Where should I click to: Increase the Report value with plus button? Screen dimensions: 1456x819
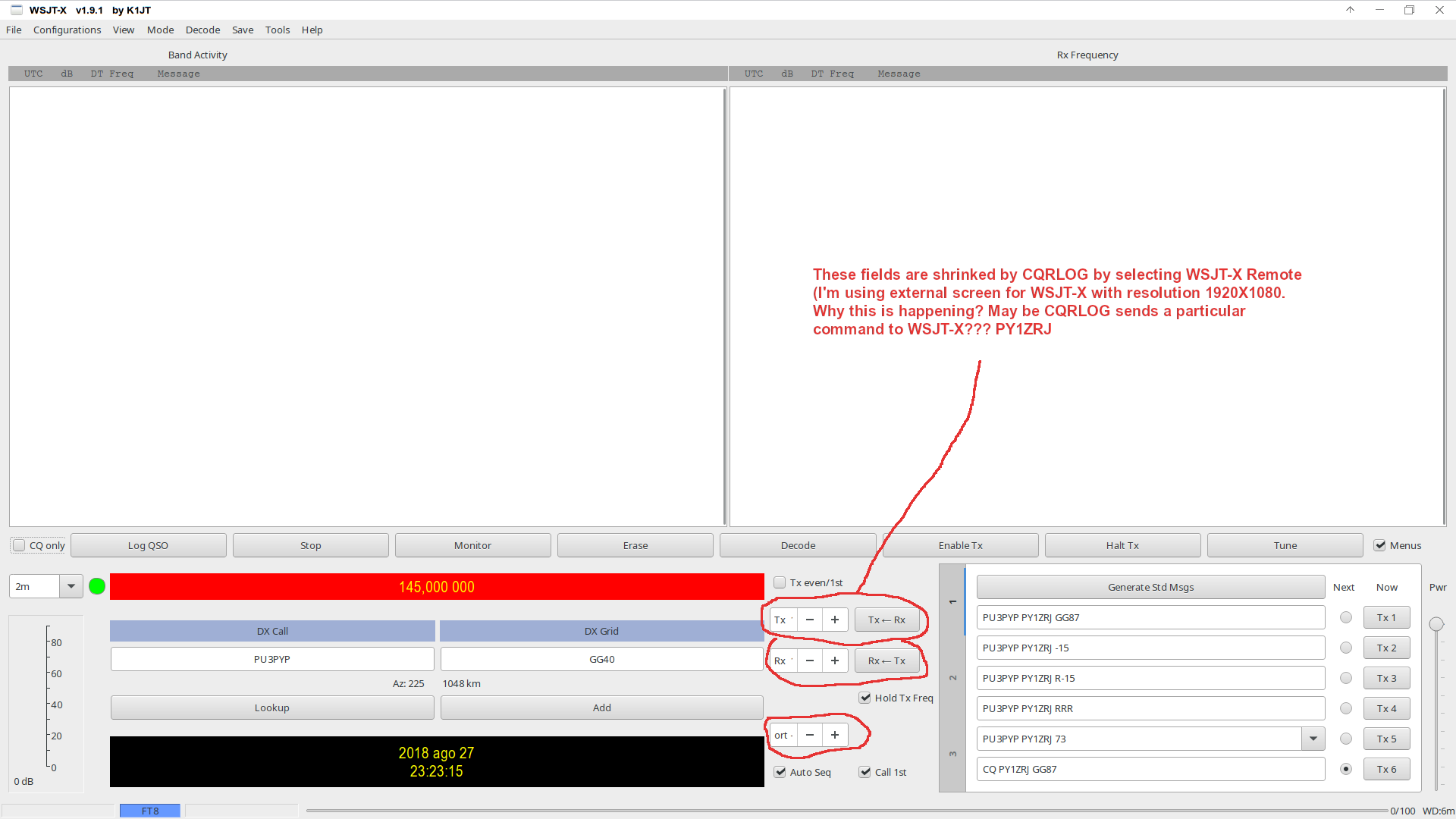pos(835,735)
